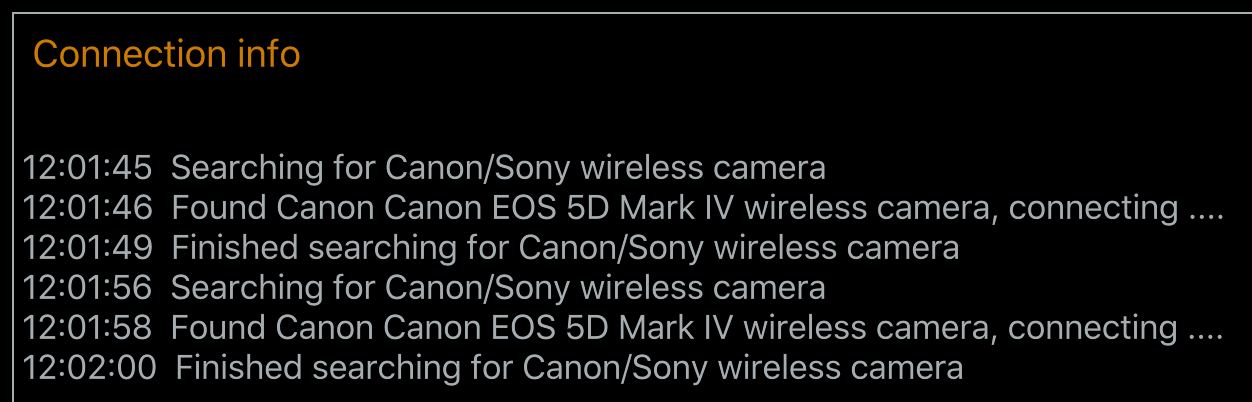Click the trailing dots after connecting at 12:01:58

(1206, 337)
